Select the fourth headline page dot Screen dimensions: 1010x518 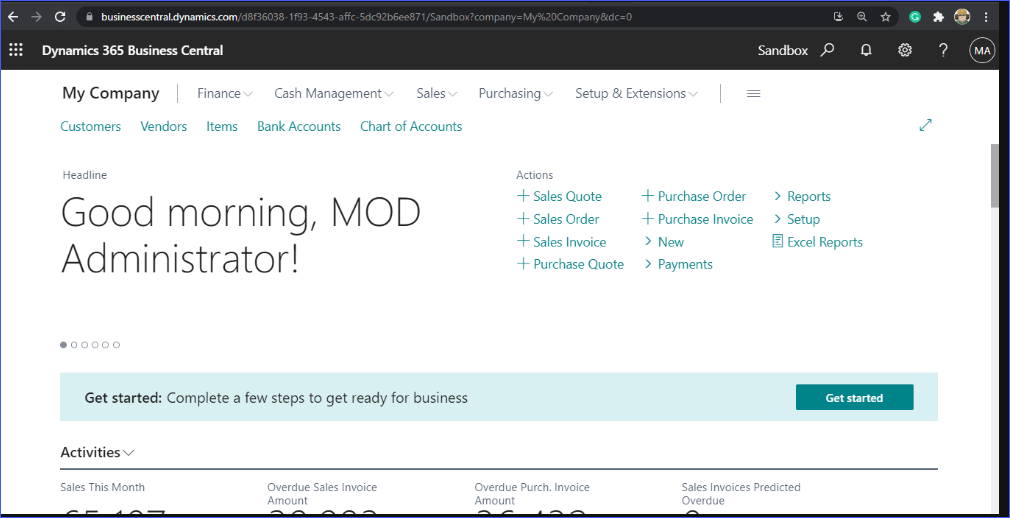(x=95, y=345)
